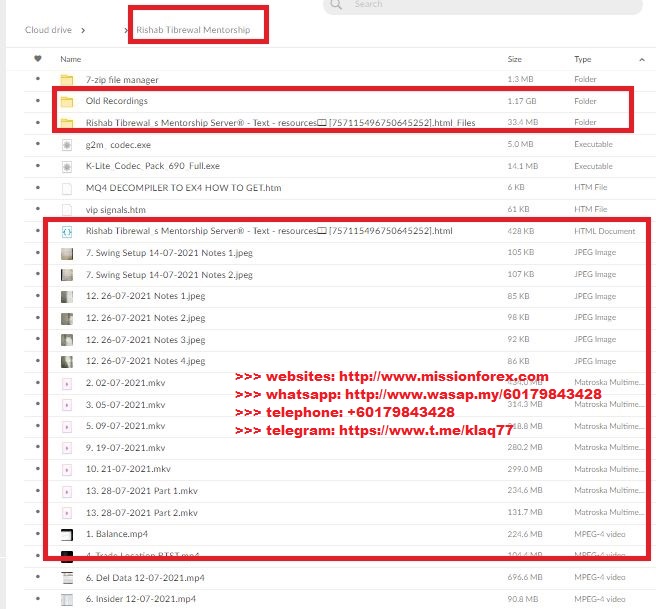Click the file name 'vip signals.htm'
The image size is (656, 609).
click(116, 210)
